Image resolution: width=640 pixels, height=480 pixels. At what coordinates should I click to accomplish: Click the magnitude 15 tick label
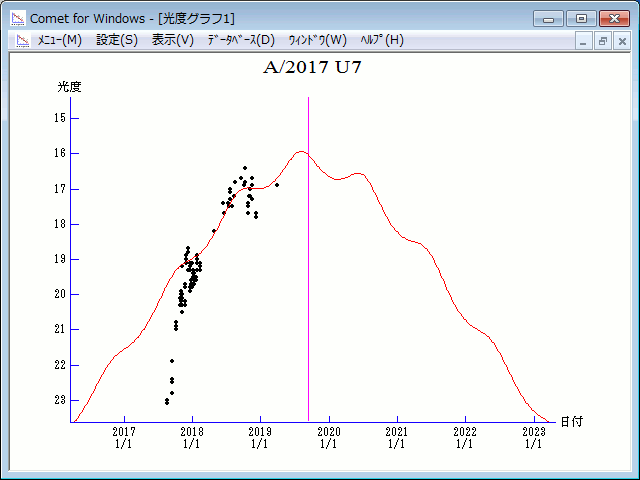[60, 118]
